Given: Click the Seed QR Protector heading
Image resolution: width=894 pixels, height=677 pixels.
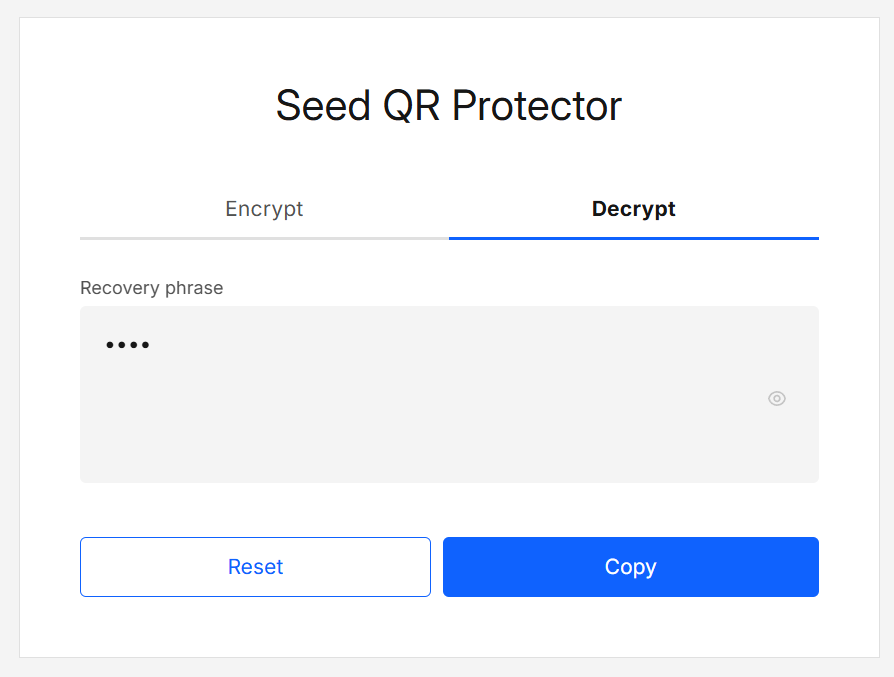Looking at the screenshot, I should [x=448, y=105].
